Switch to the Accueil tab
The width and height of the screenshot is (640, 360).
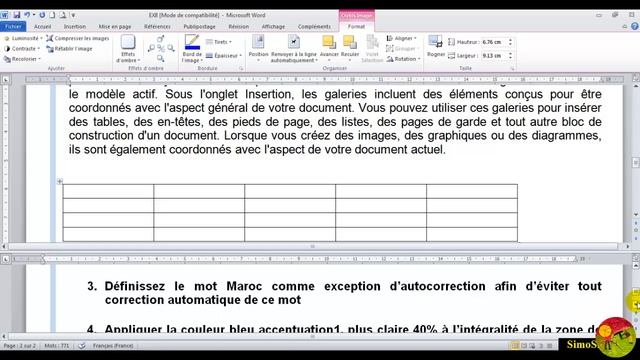coord(42,27)
